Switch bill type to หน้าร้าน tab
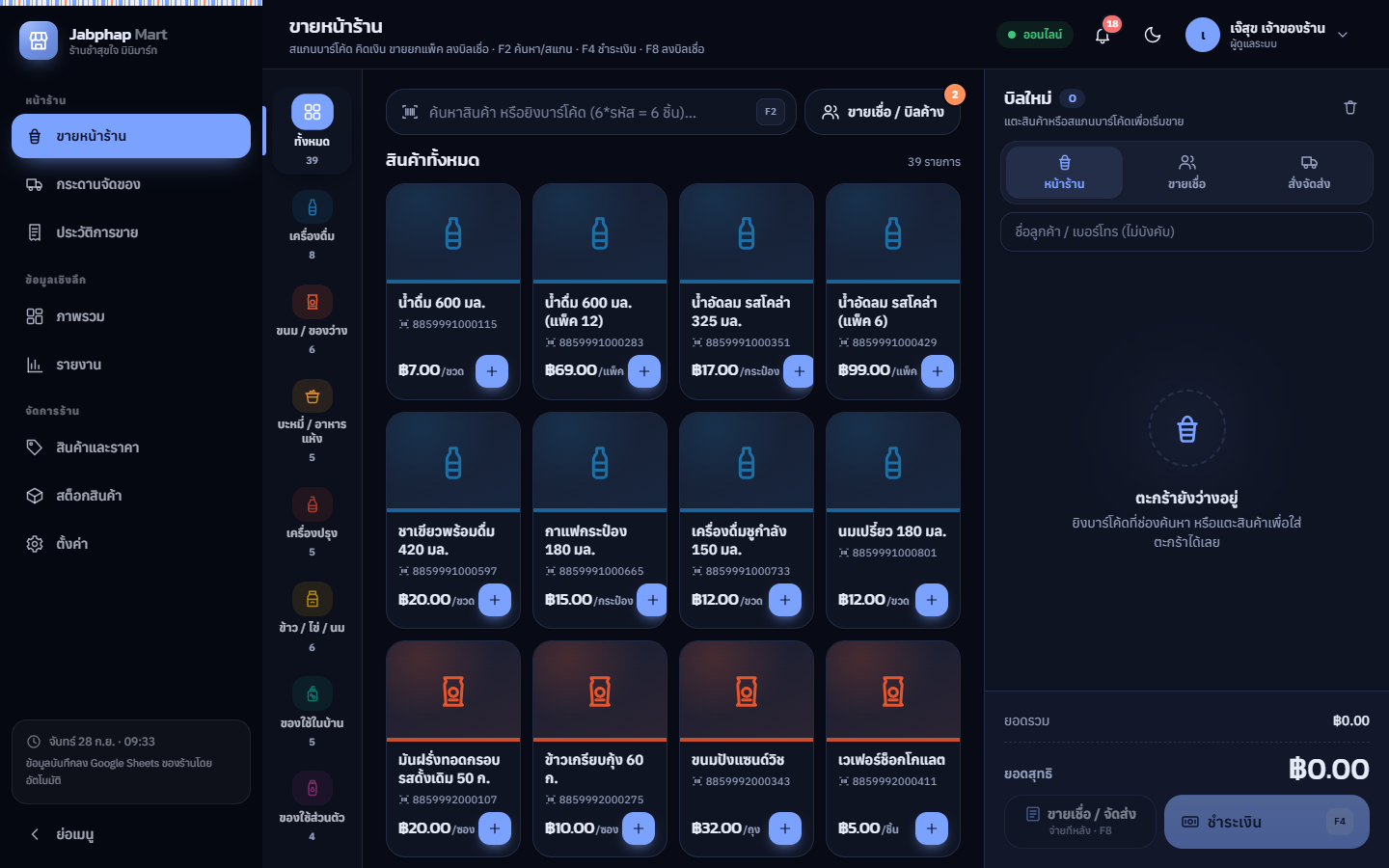Image resolution: width=1389 pixels, height=868 pixels. tap(1064, 172)
